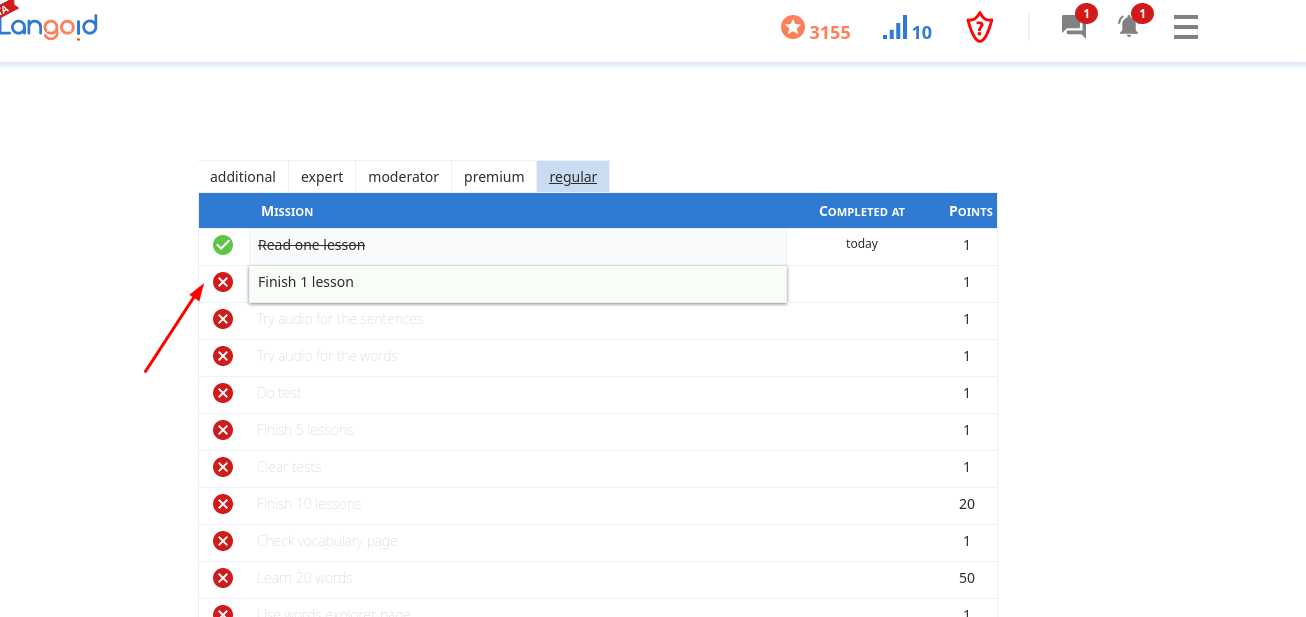This screenshot has width=1306, height=617.
Task: Click the Points column header
Action: 971,211
